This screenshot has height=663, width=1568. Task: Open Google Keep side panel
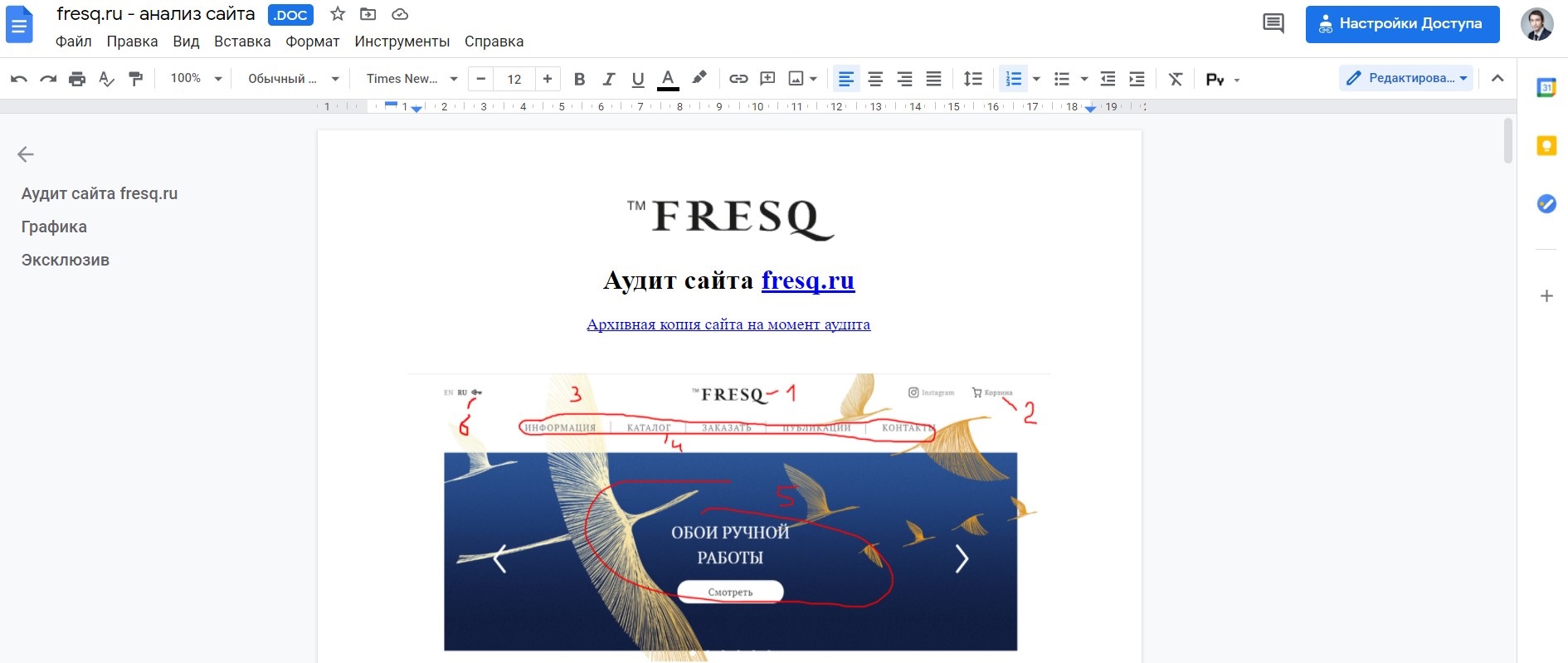1546,146
